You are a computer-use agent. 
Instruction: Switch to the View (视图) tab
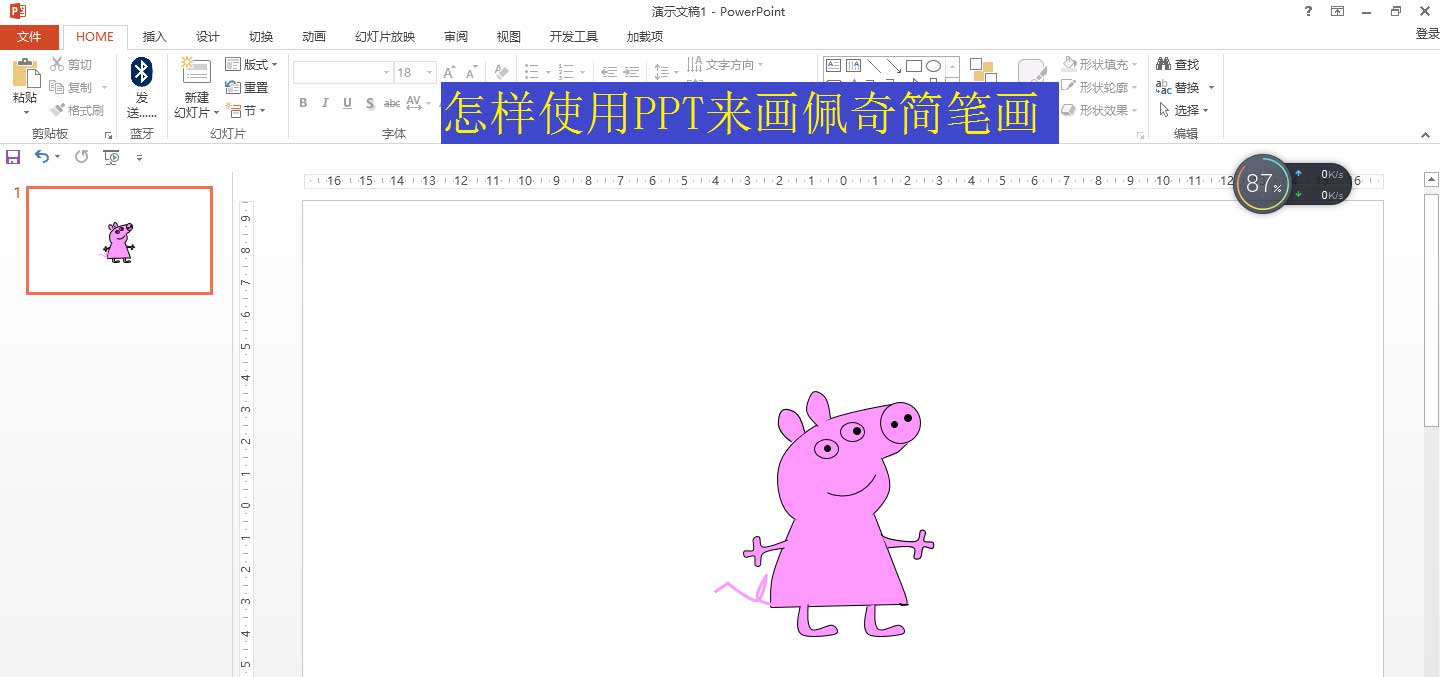[x=509, y=37]
